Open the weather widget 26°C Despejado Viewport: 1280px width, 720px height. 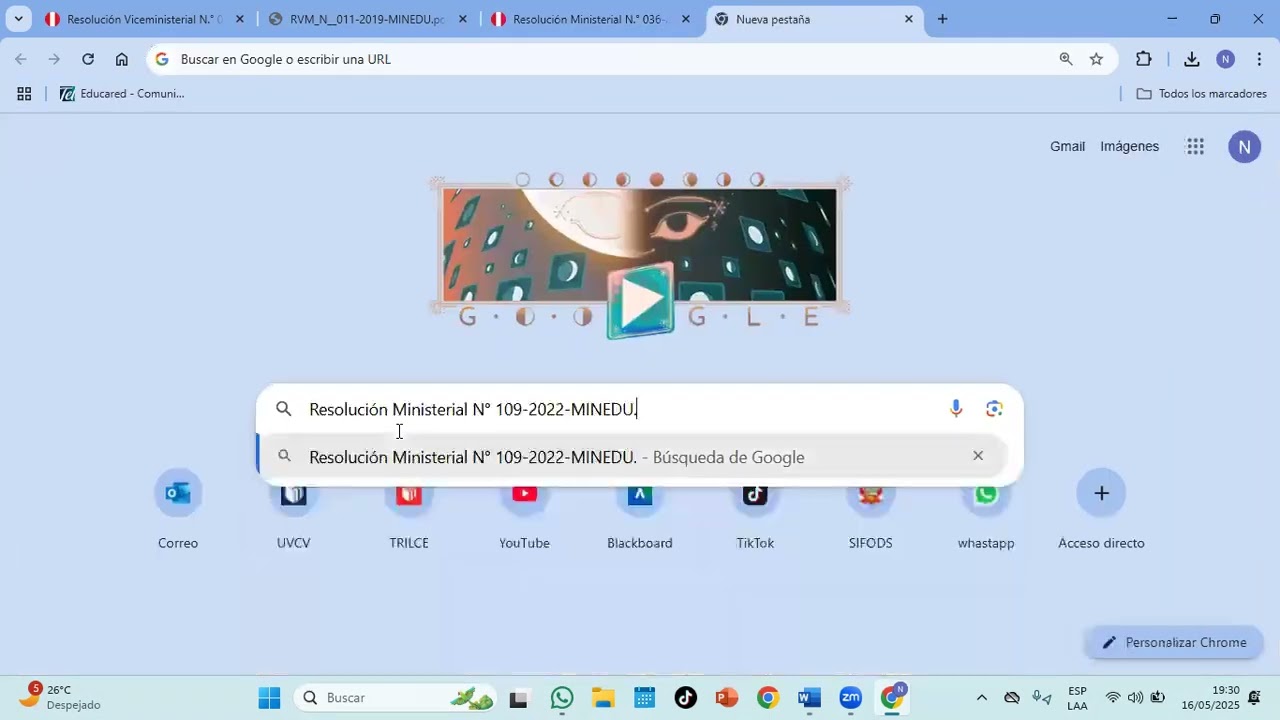coord(62,697)
